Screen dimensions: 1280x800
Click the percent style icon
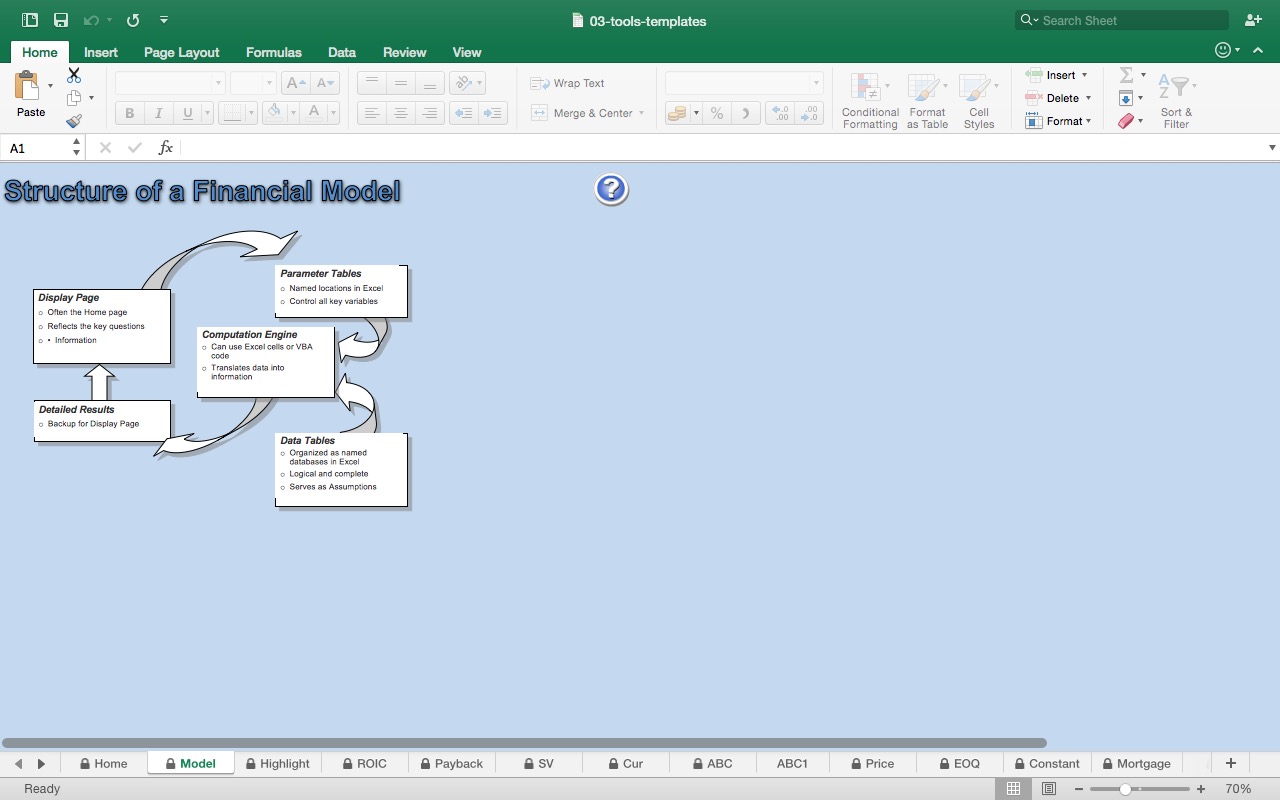[717, 113]
